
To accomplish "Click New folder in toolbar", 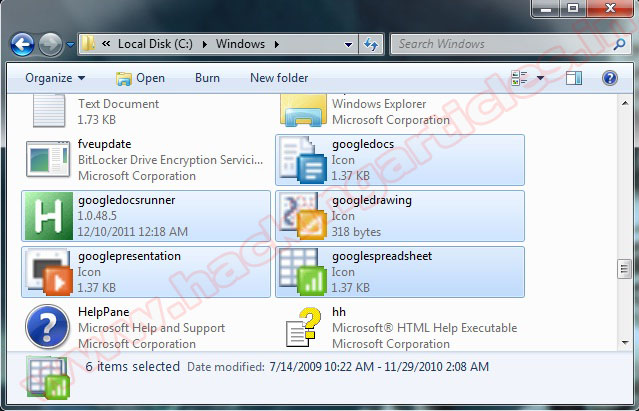I will pos(279,78).
